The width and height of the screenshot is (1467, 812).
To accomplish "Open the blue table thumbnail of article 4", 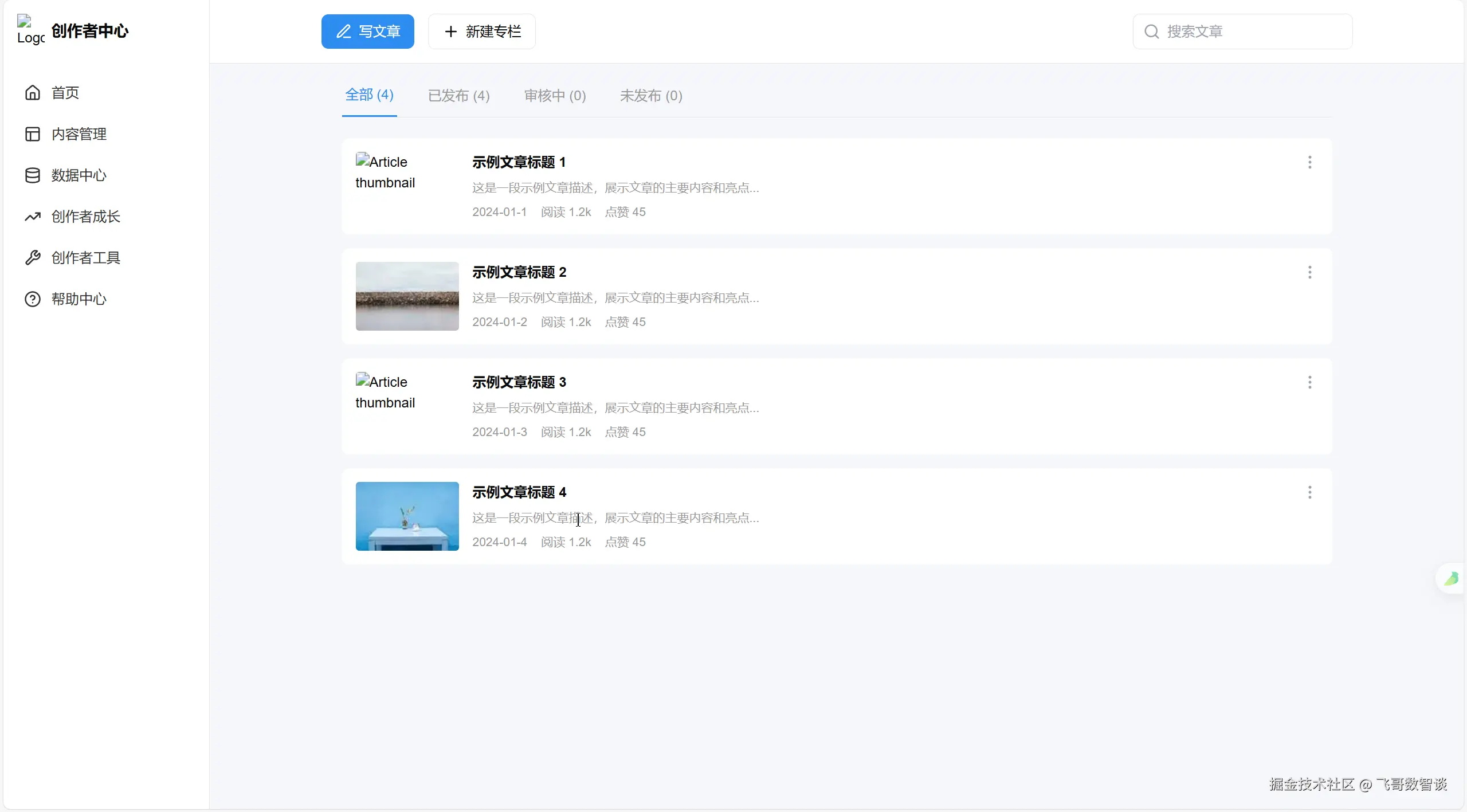I will [x=407, y=516].
